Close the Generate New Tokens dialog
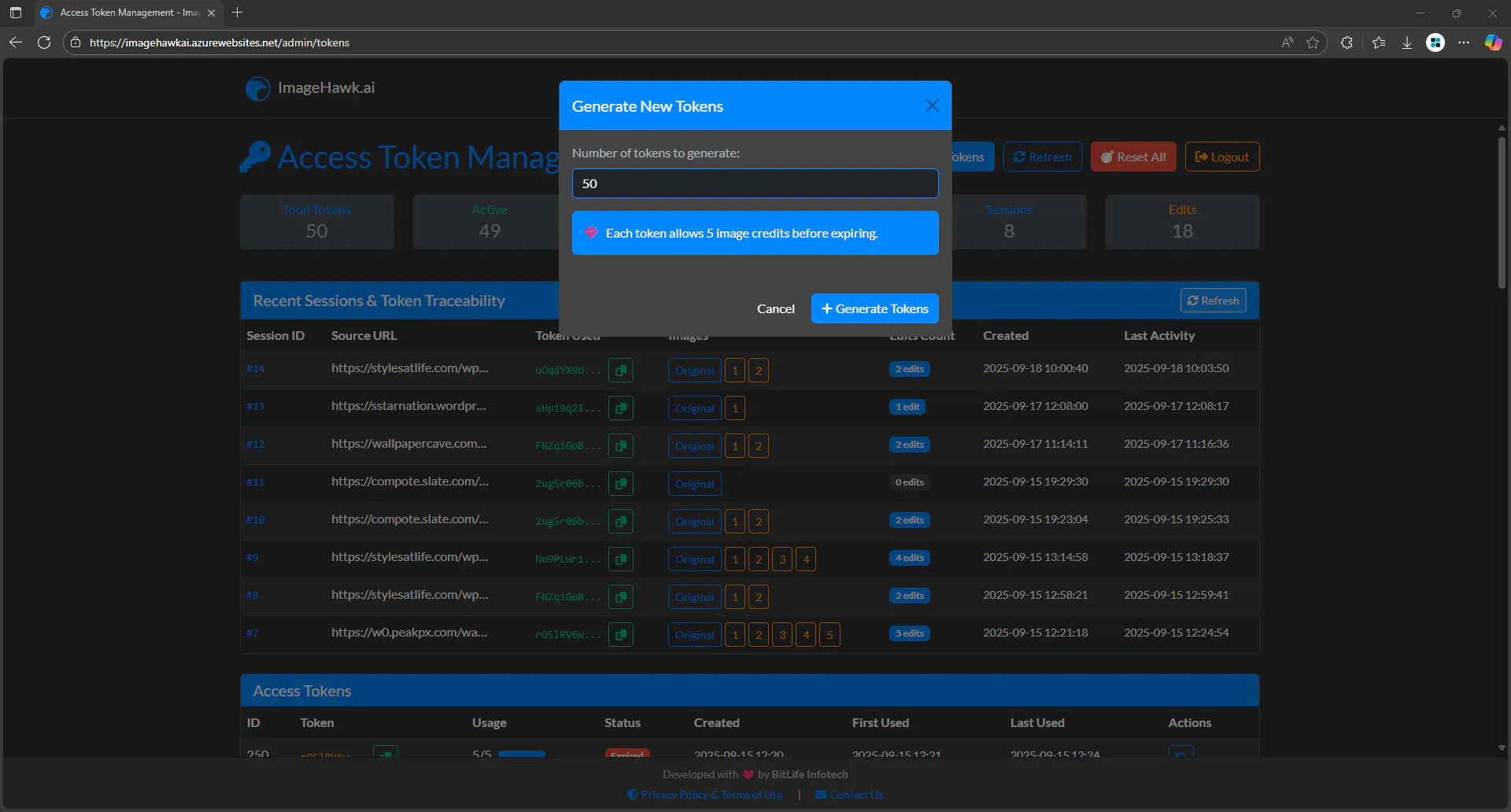The image size is (1511, 812). (933, 105)
